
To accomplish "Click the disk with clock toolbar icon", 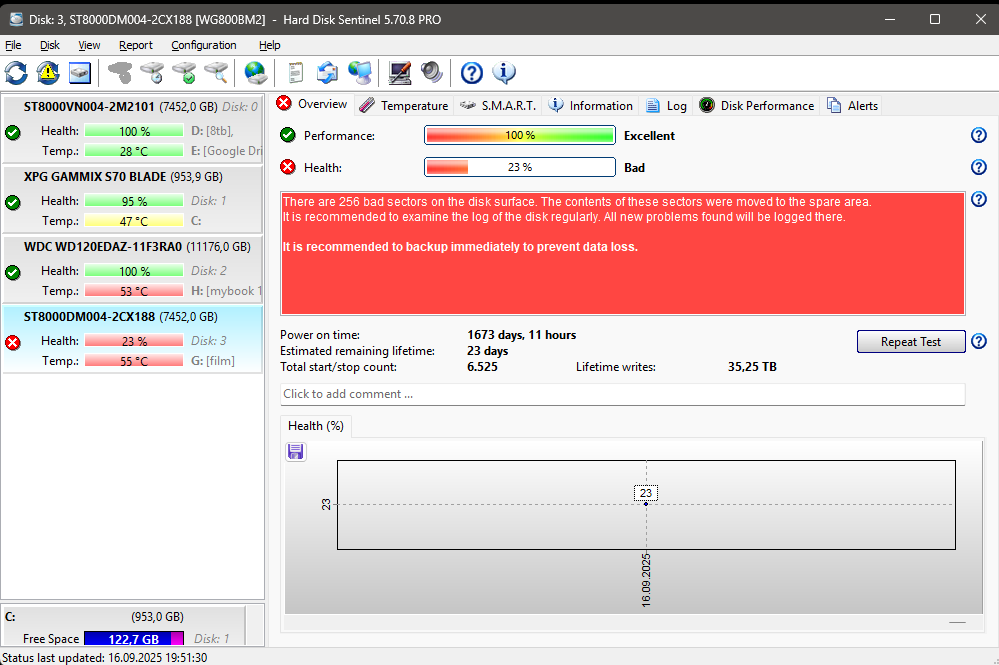I will 152,73.
